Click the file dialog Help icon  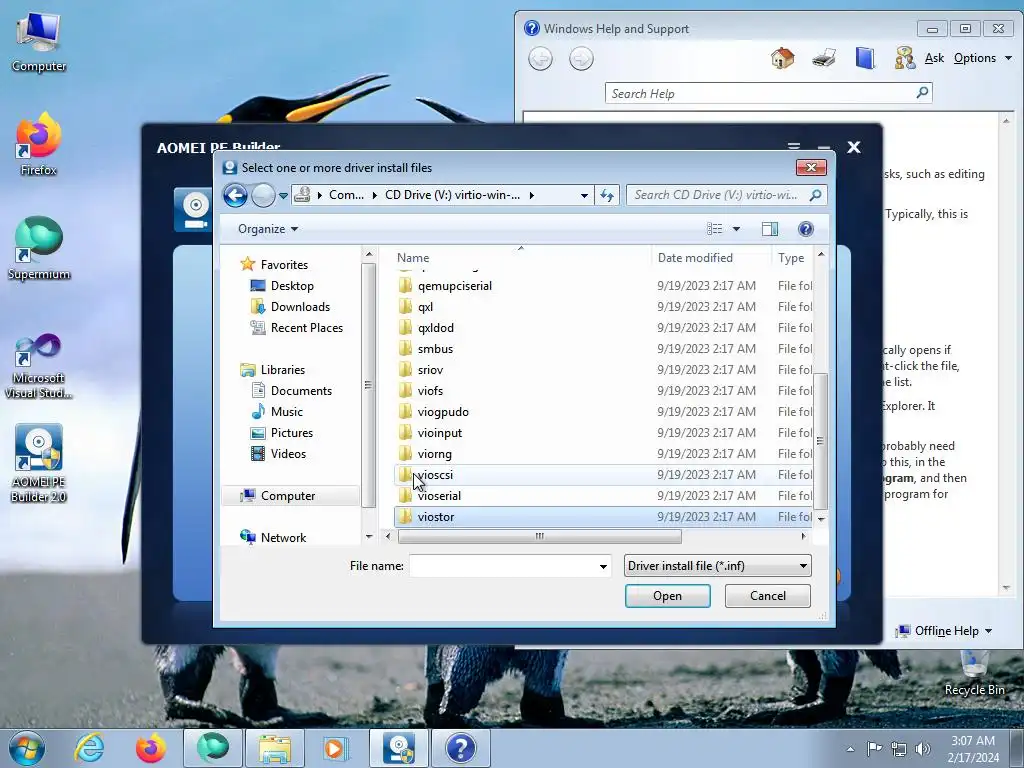(x=806, y=229)
